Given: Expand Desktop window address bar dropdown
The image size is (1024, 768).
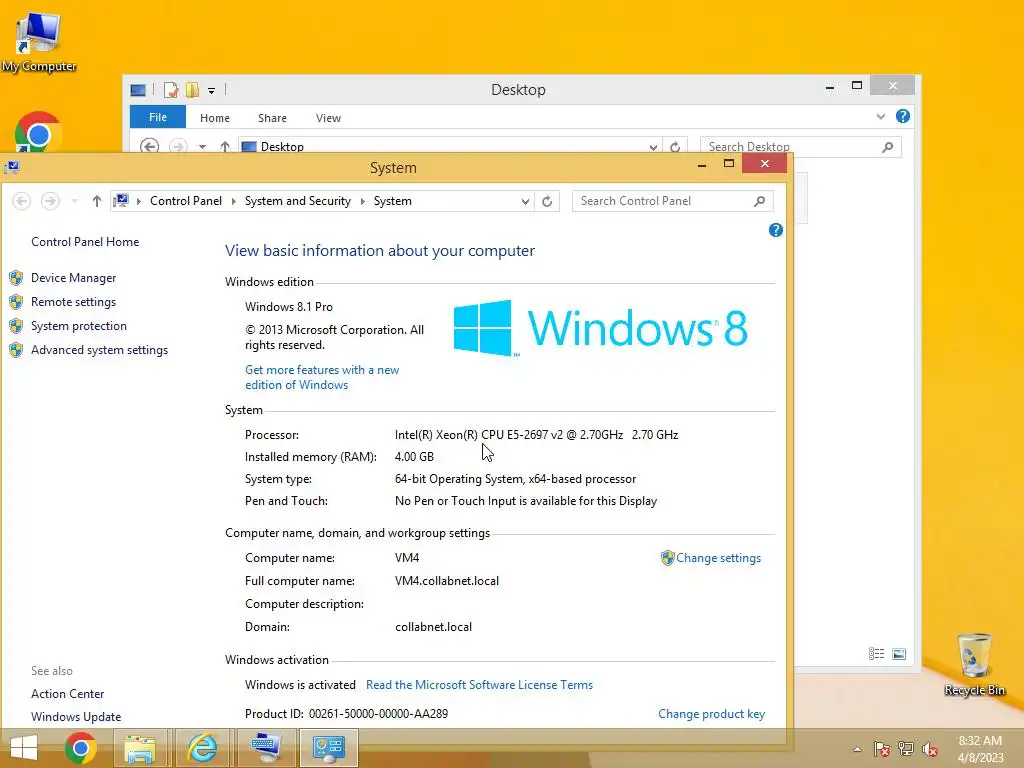Looking at the screenshot, I should click(x=653, y=147).
